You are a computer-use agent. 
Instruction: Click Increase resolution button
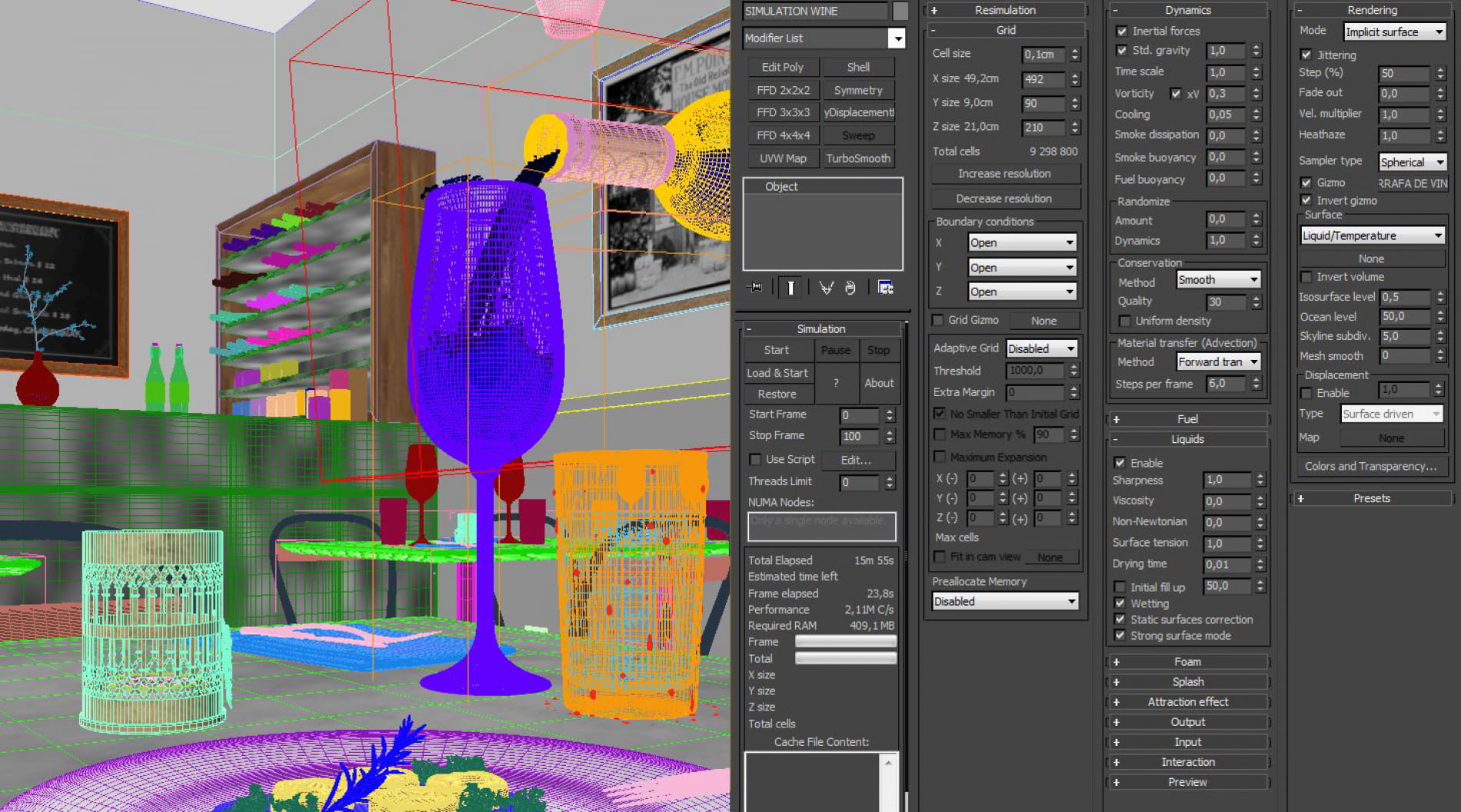click(x=1004, y=174)
